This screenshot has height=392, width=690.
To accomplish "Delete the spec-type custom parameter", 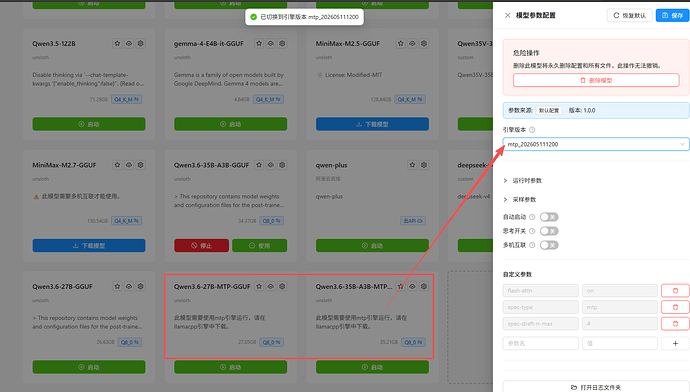I will [x=675, y=307].
